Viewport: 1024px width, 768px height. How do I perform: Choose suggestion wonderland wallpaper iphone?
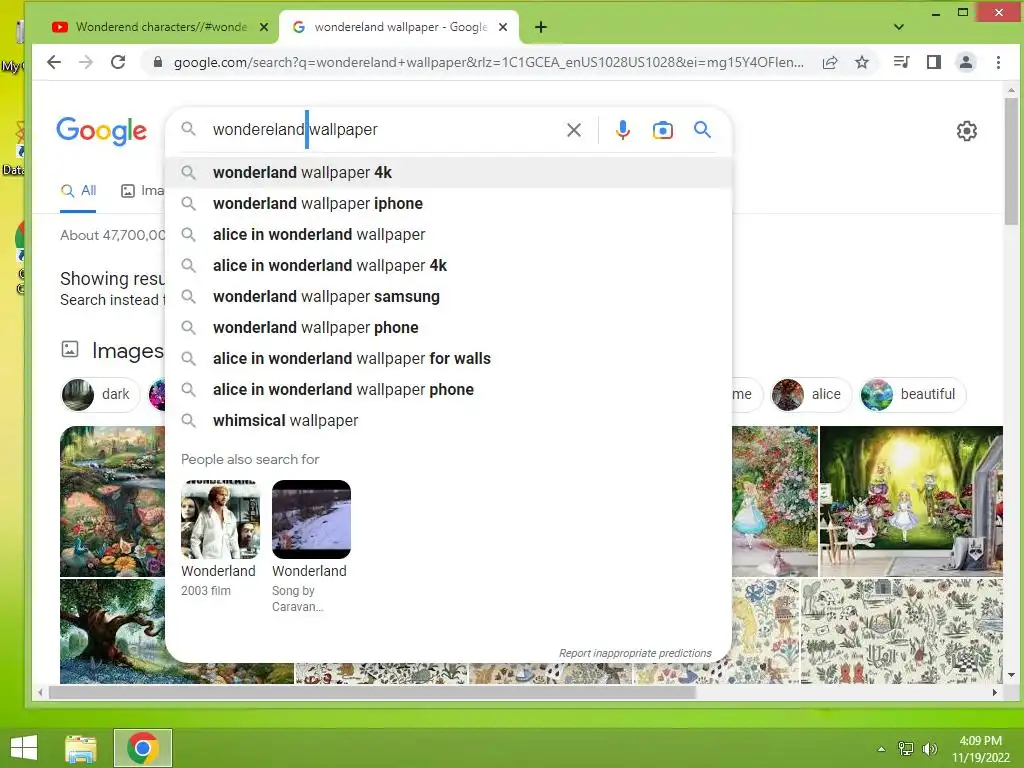pos(449,204)
